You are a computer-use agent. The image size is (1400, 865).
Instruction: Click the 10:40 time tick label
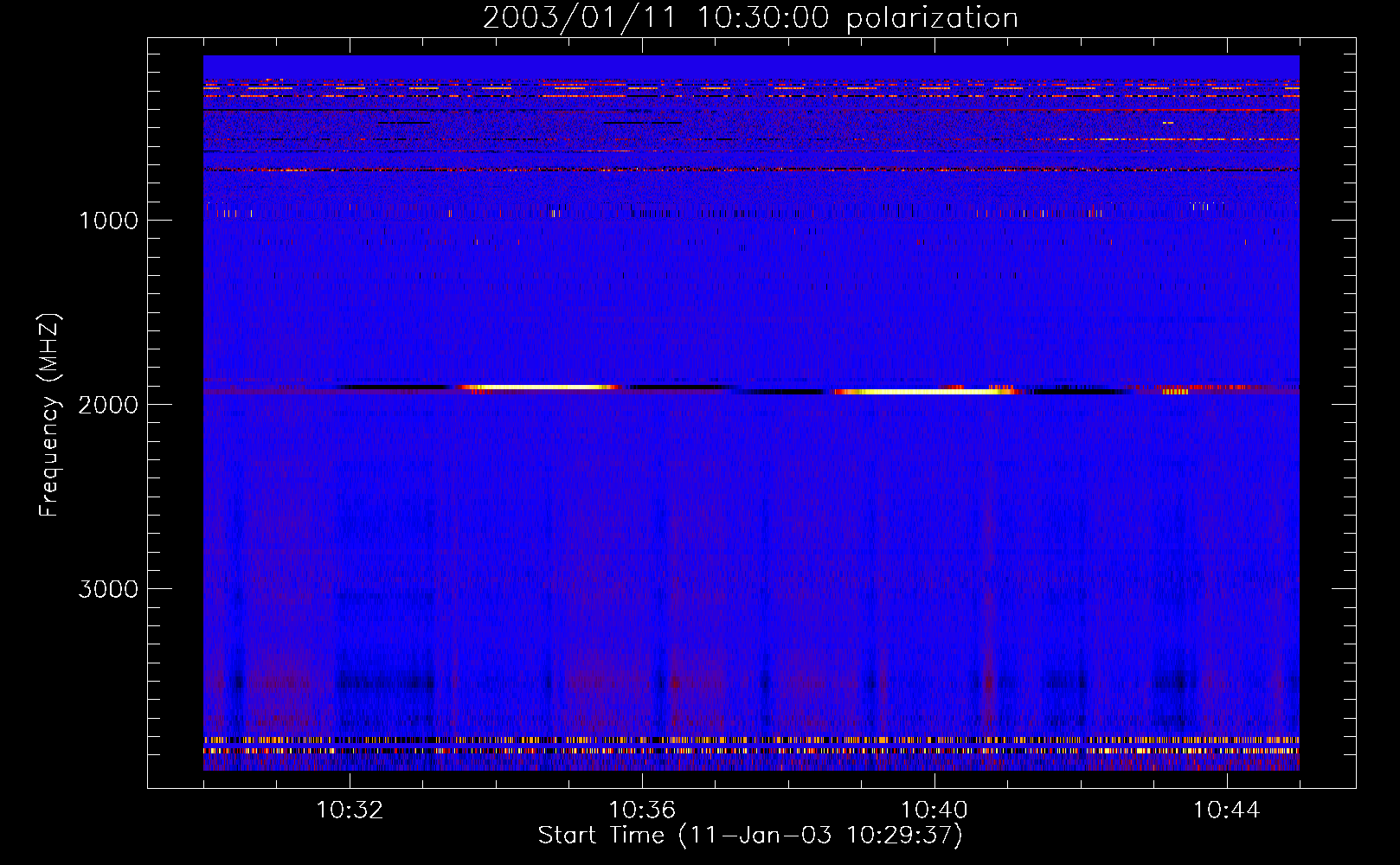tap(934, 811)
